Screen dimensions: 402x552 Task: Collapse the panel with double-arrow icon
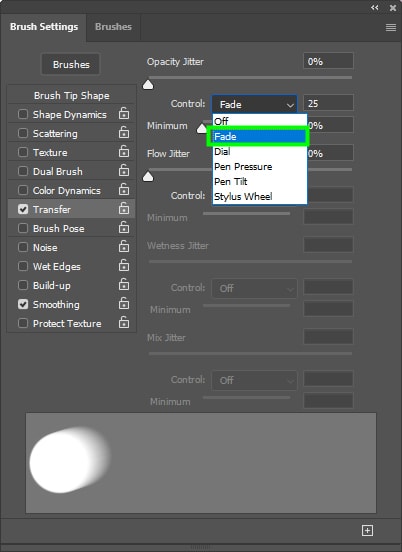pos(375,7)
